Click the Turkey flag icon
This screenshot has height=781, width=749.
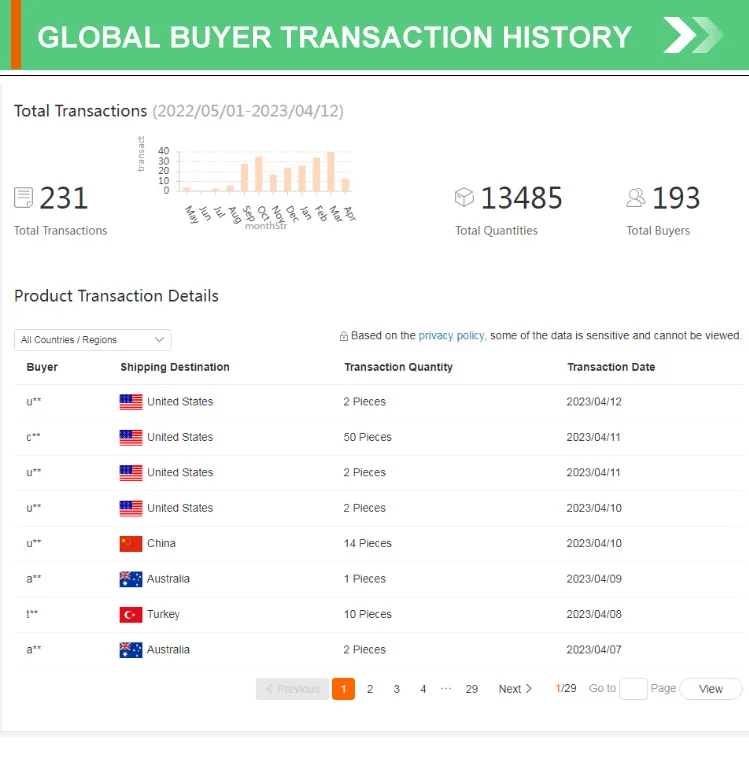click(x=131, y=615)
